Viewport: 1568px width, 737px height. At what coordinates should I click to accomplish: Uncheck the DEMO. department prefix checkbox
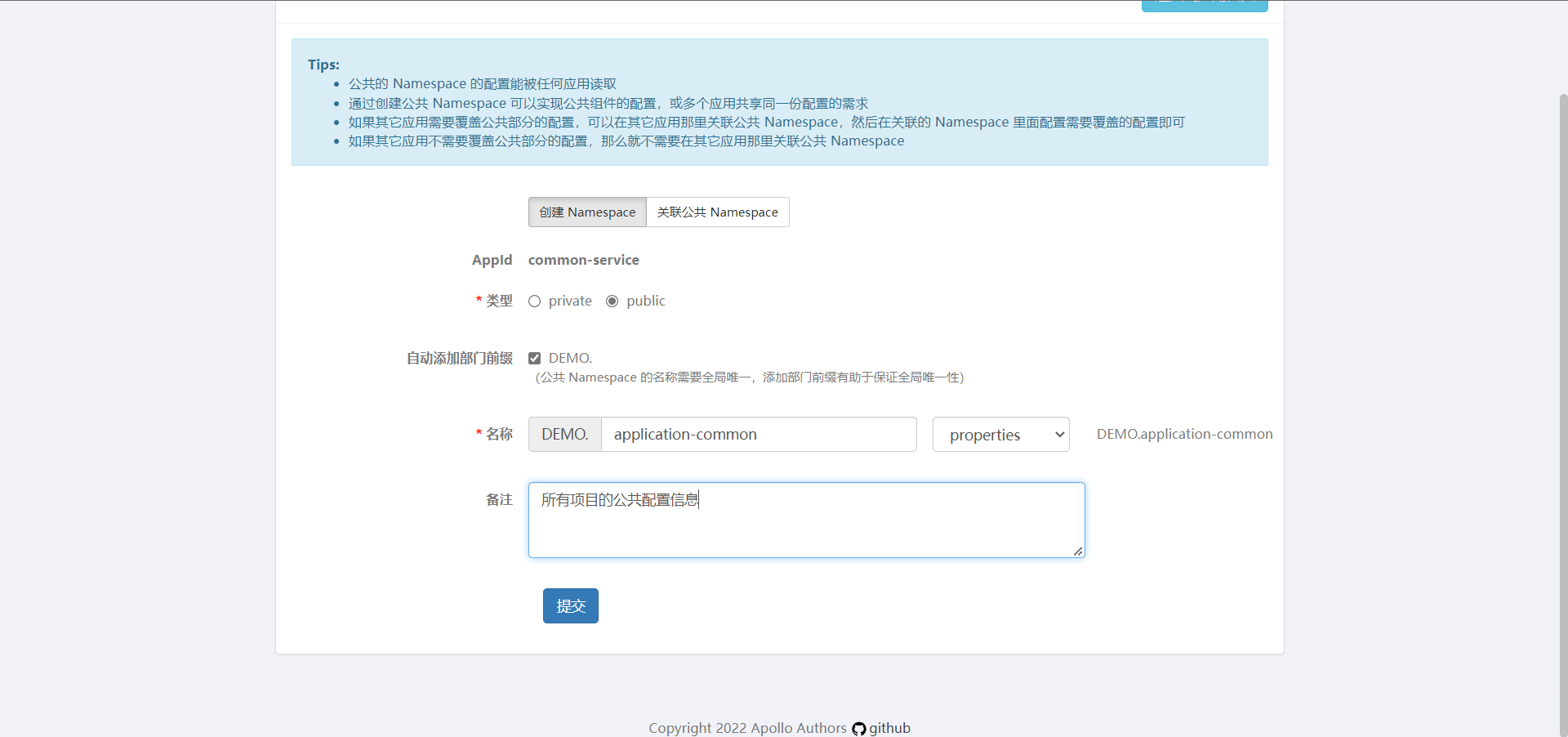click(x=535, y=359)
